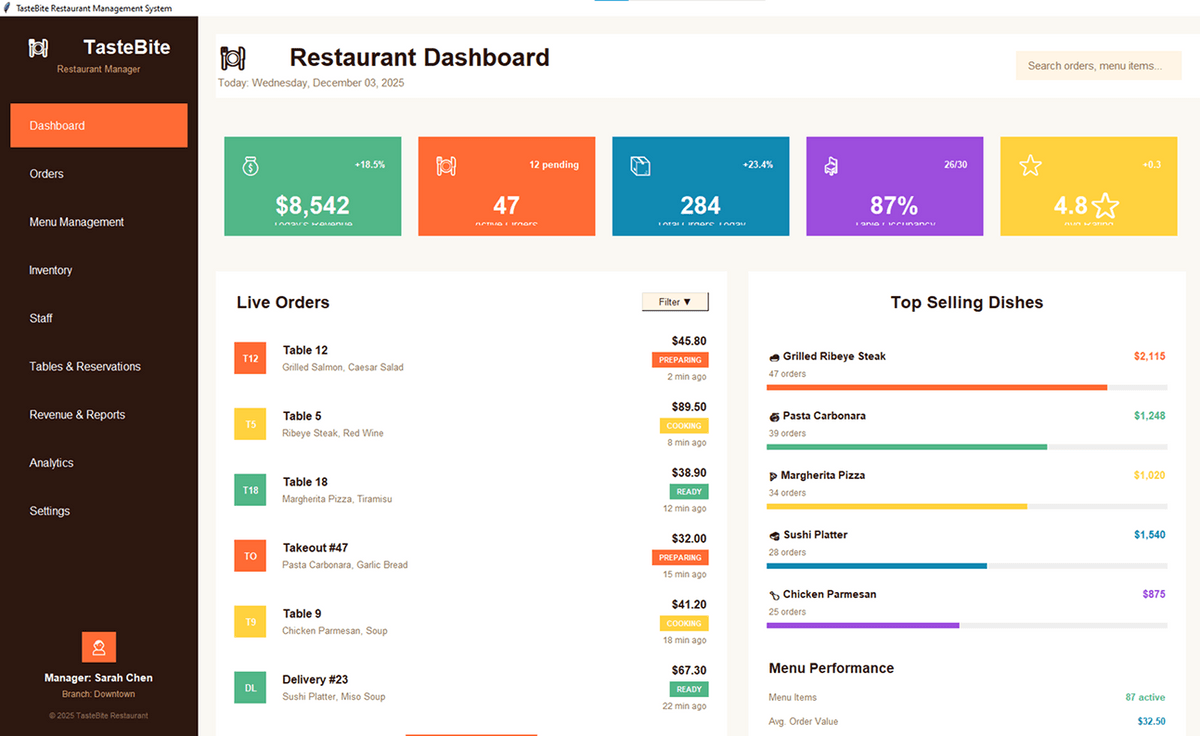Click the plate icon on active orders card
The width and height of the screenshot is (1200, 736).
(446, 166)
